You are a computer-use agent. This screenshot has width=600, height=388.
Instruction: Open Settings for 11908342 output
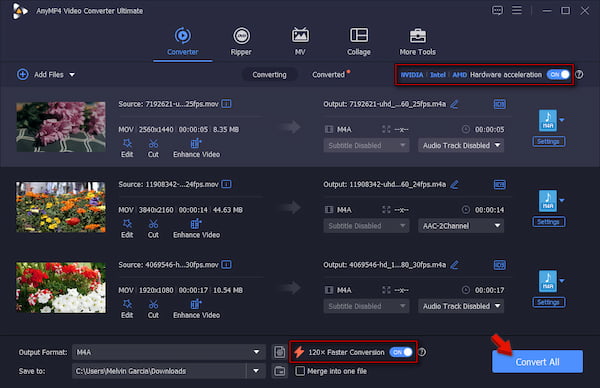point(549,222)
